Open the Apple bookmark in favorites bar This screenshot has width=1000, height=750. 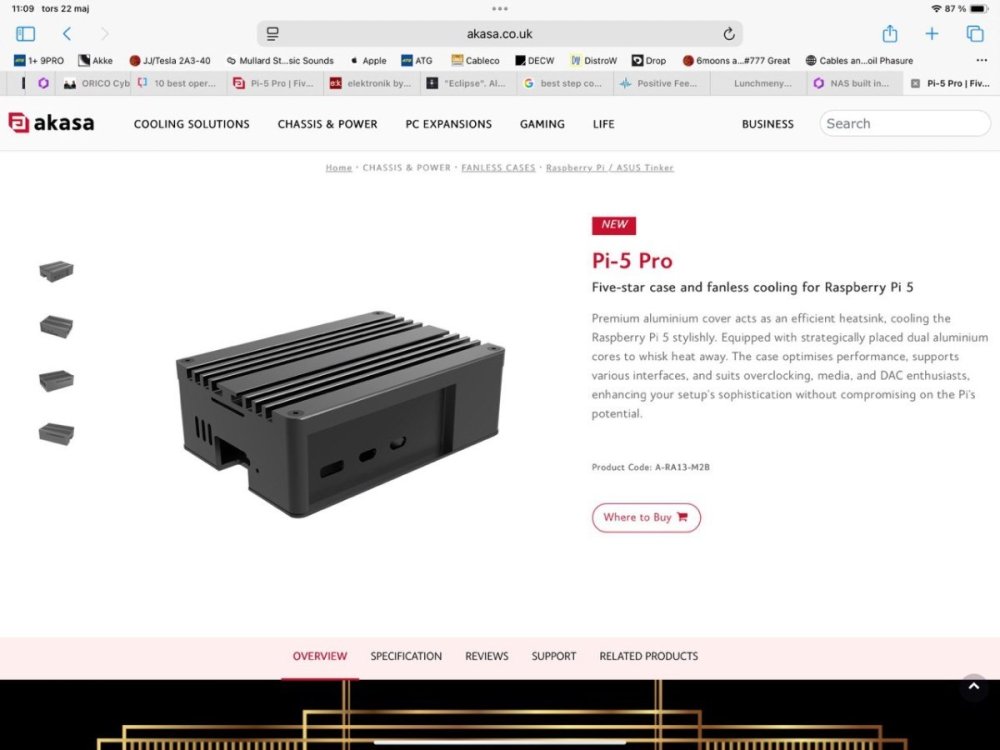368,60
